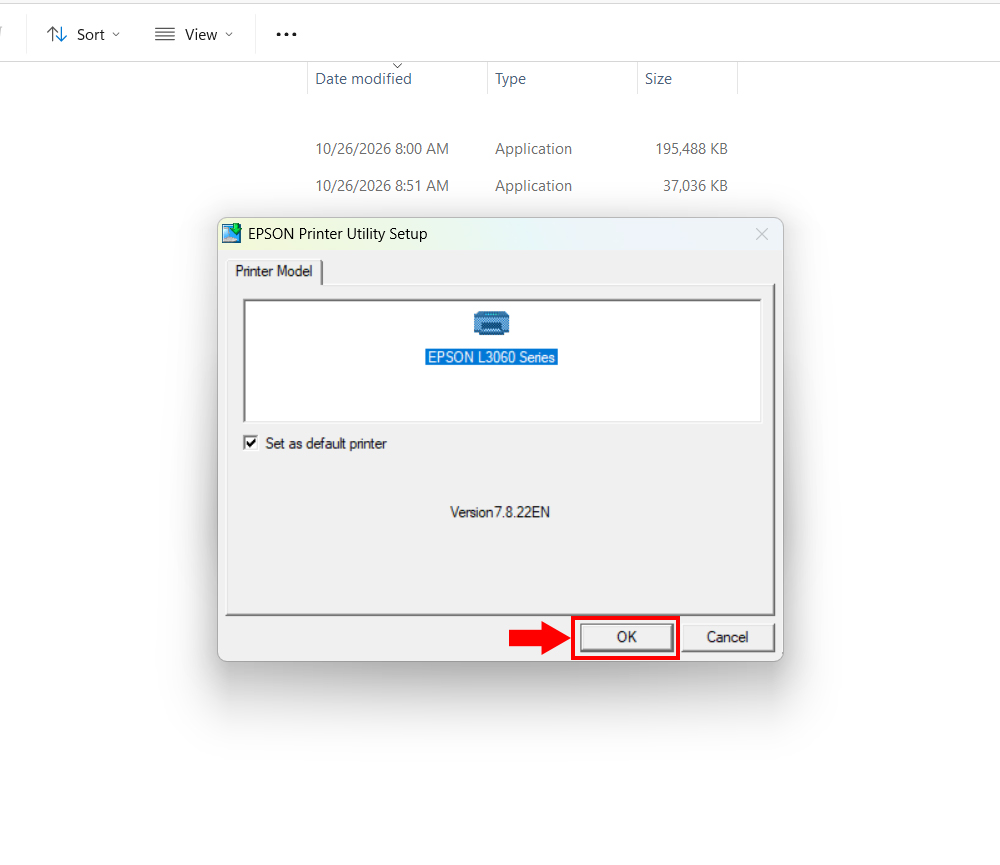This screenshot has height=865, width=1000.
Task: Select the EPSON L3060 Series label
Action: tap(491, 357)
